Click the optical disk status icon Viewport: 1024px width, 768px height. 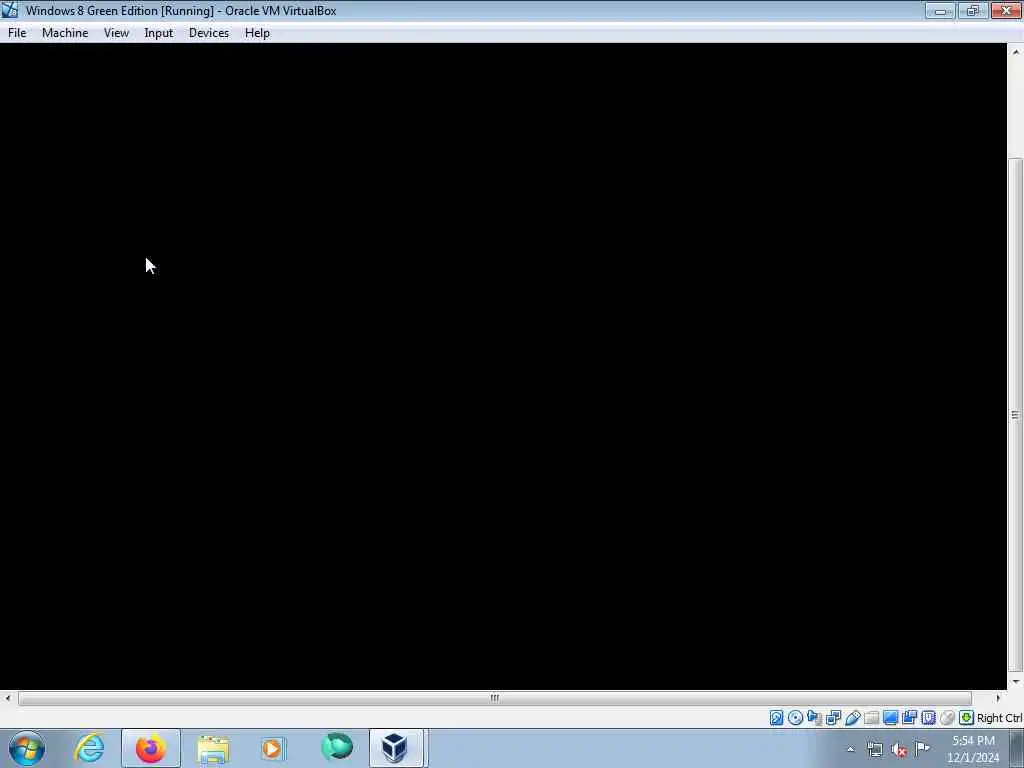pyautogui.click(x=795, y=718)
